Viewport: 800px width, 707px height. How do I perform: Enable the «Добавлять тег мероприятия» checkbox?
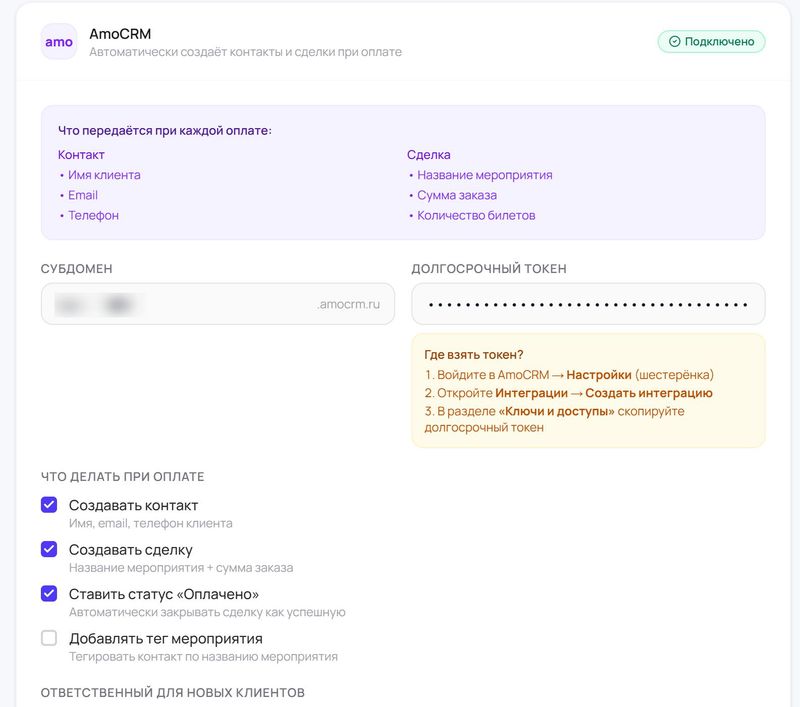(x=49, y=638)
